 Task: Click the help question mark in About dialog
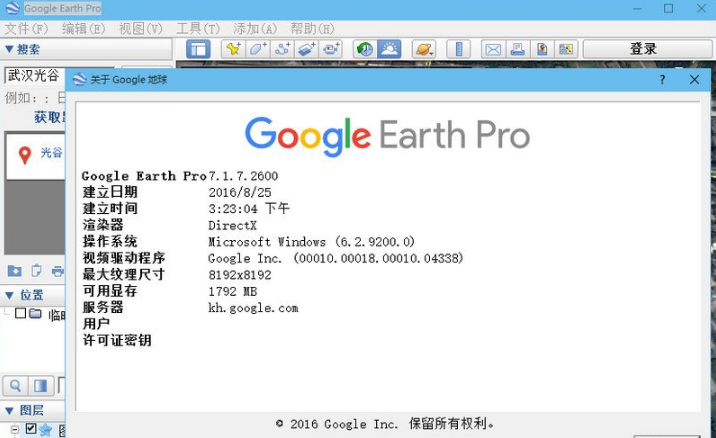pos(662,79)
